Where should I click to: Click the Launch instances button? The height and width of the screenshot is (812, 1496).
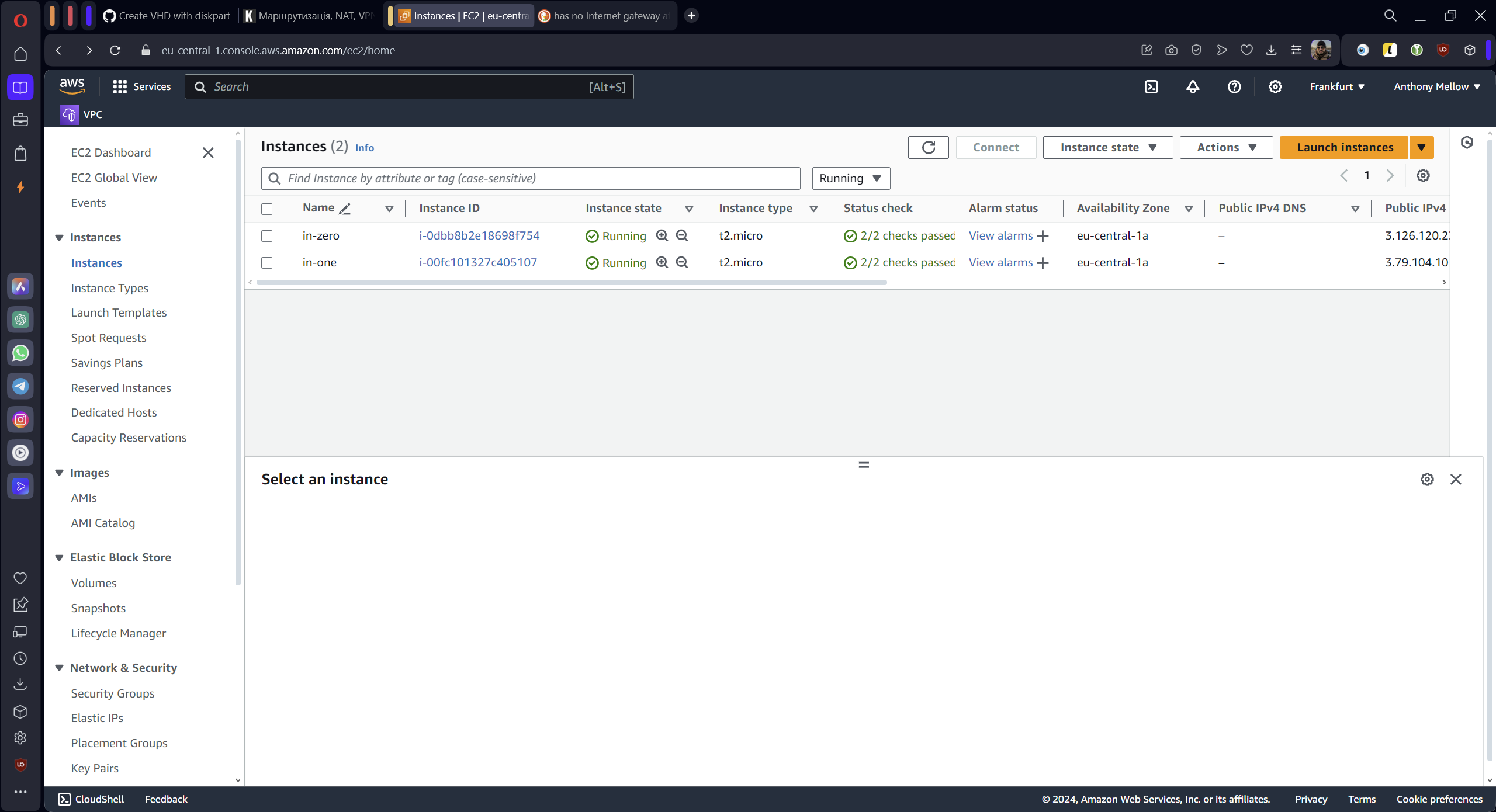point(1344,147)
